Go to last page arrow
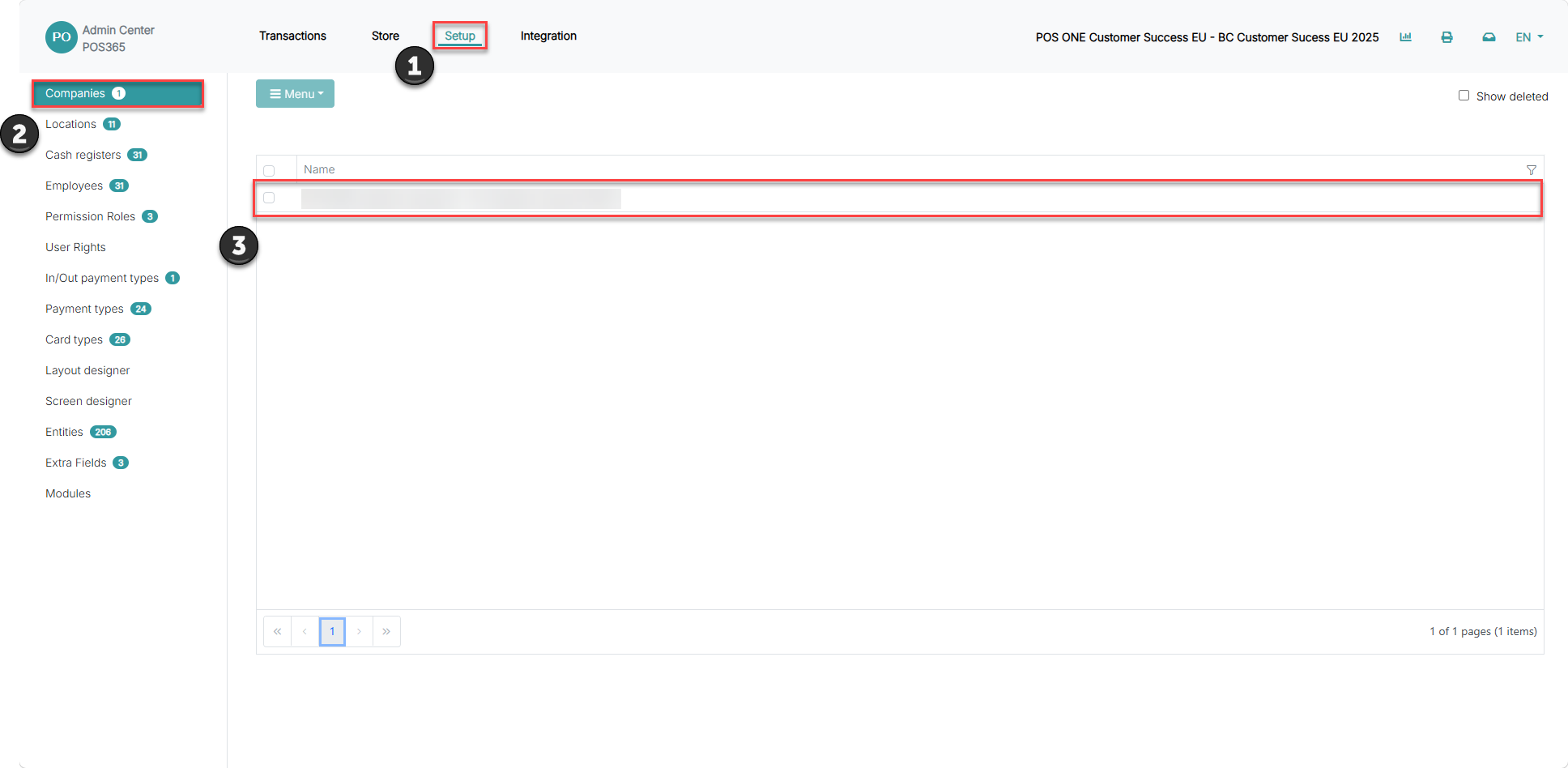Screen dimensions: 1568x768 386,631
